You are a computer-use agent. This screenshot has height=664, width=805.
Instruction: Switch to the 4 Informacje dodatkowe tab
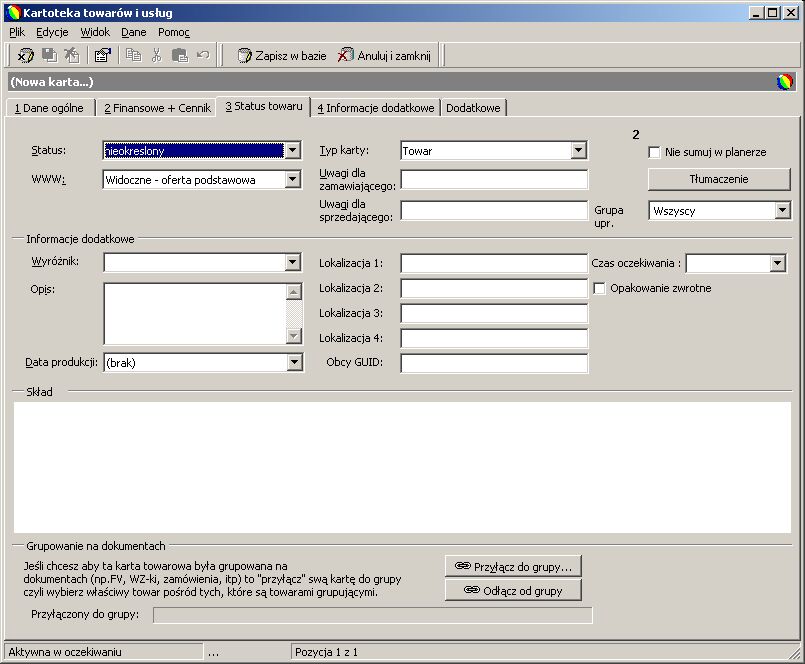tap(375, 108)
